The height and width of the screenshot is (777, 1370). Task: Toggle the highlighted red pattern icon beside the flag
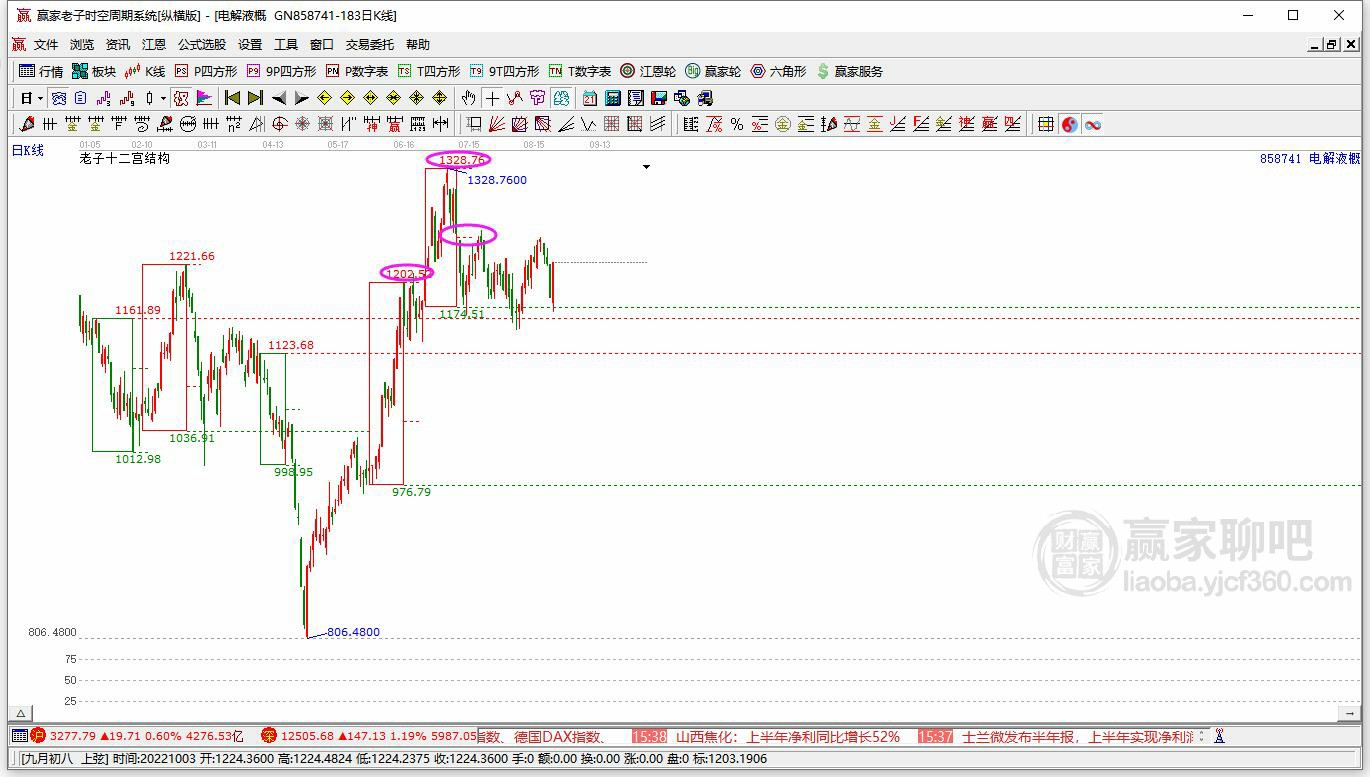pyautogui.click(x=181, y=98)
